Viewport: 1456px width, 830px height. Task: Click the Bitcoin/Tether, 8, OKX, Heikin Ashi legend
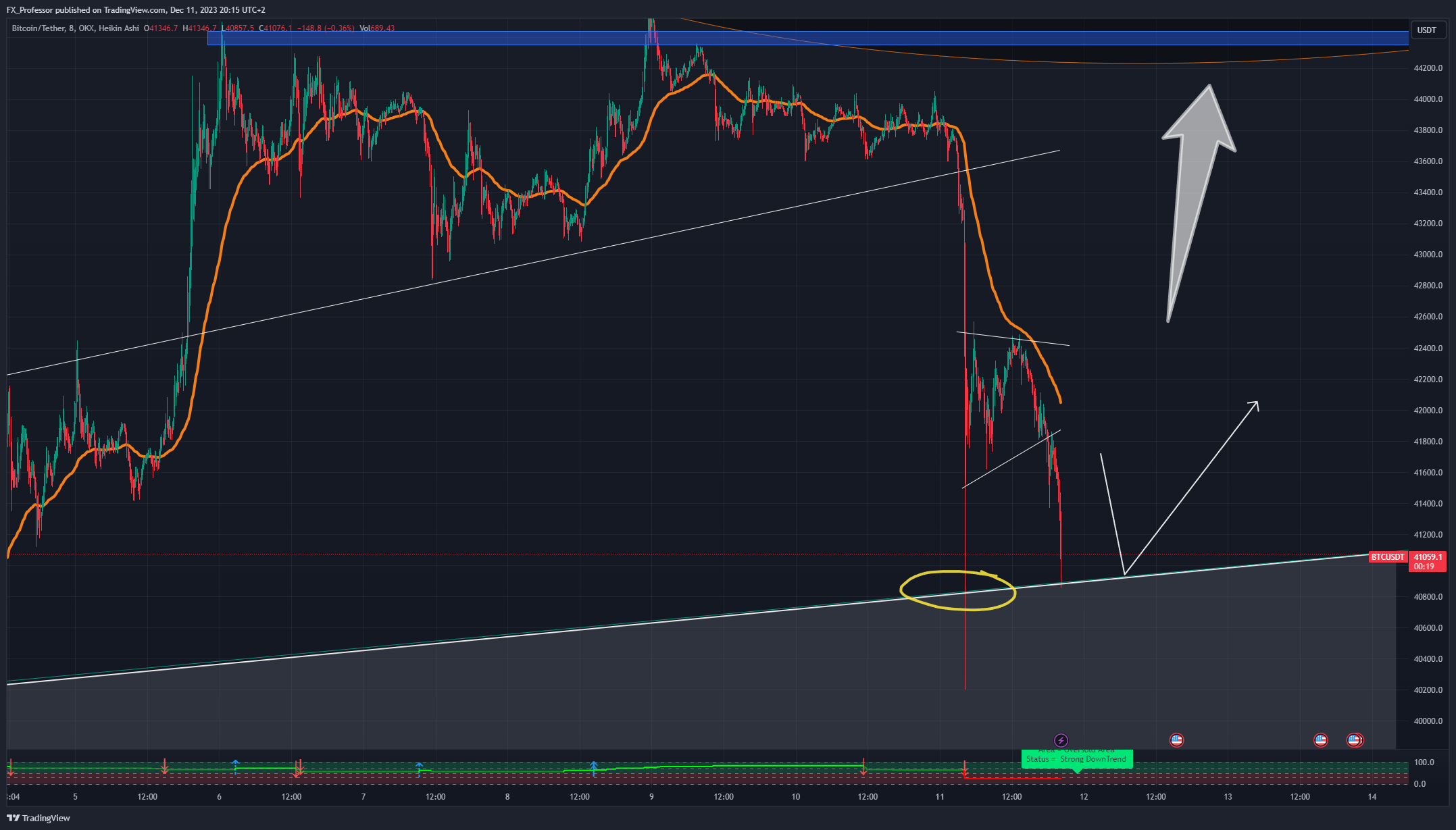[x=75, y=28]
